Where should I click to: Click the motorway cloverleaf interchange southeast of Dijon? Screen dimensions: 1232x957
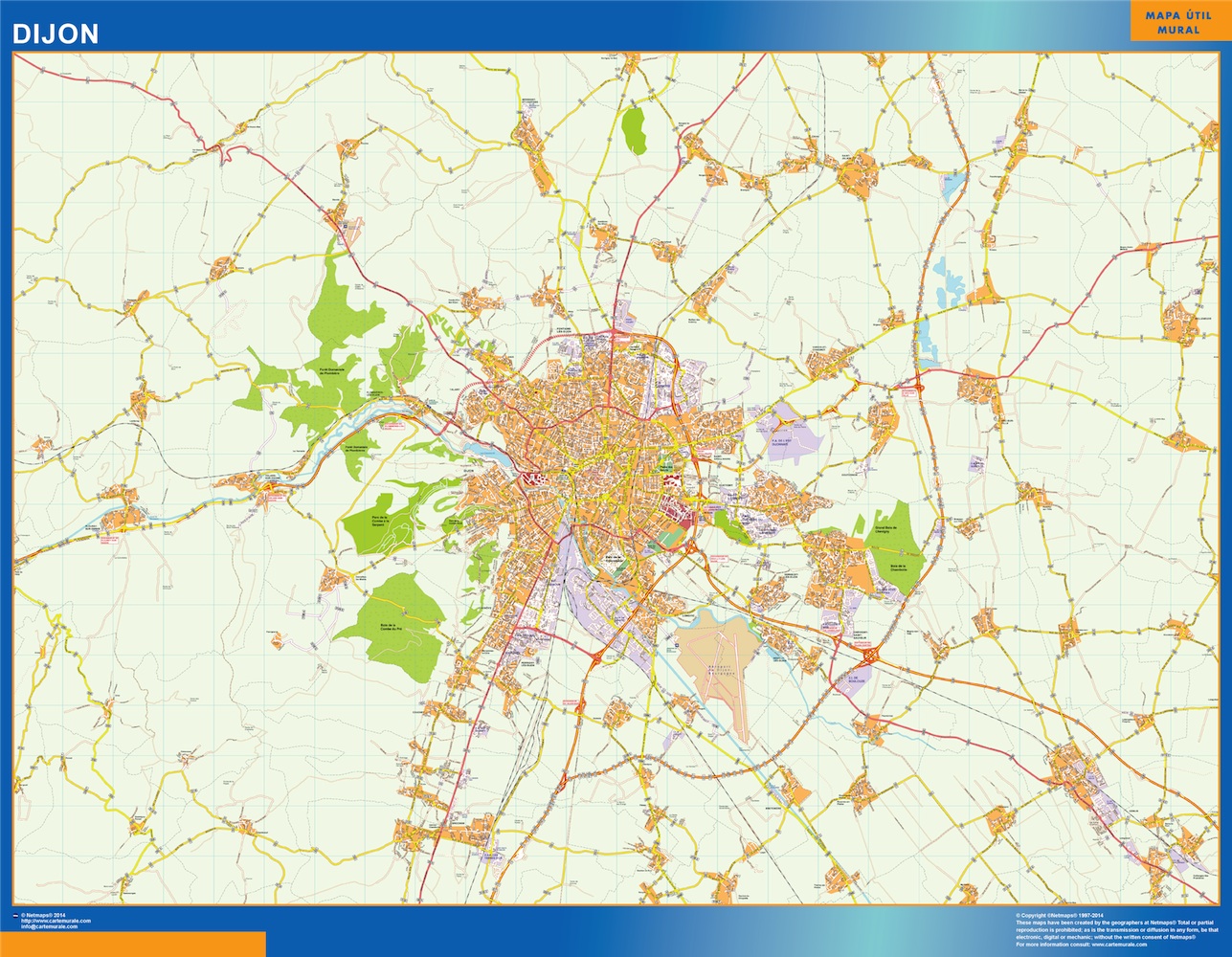871,656
